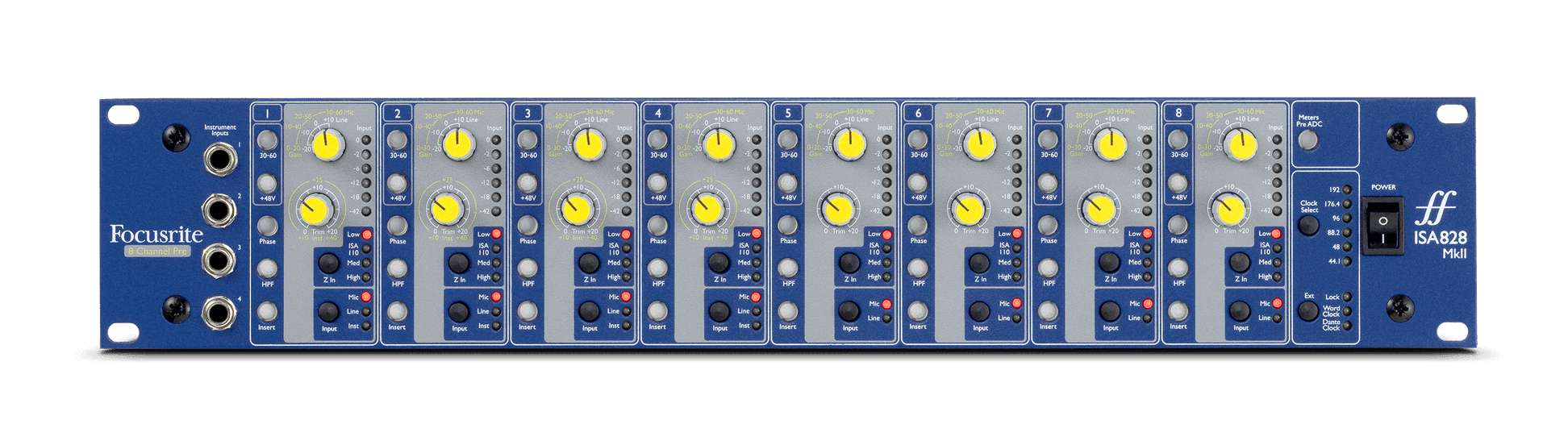Engage the HPF button on channel 1

[267, 268]
